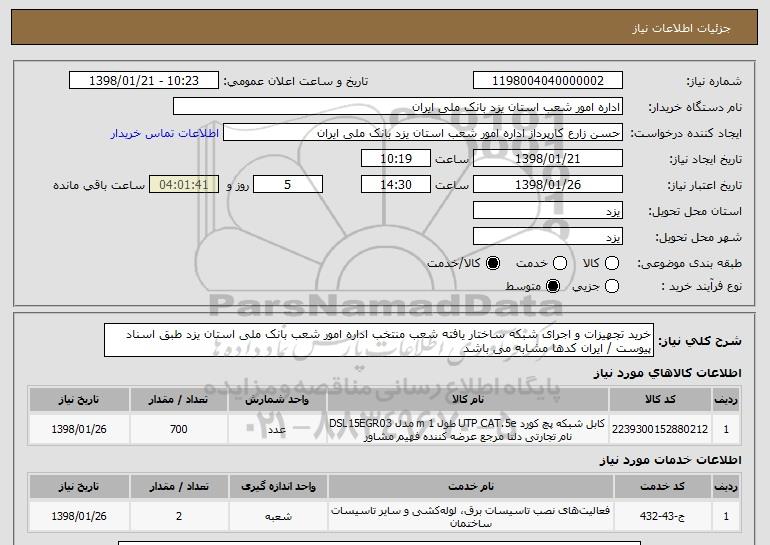Click goods row date 1398/01/26
Image resolution: width=770 pixels, height=545 pixels.
pyautogui.click(x=79, y=429)
